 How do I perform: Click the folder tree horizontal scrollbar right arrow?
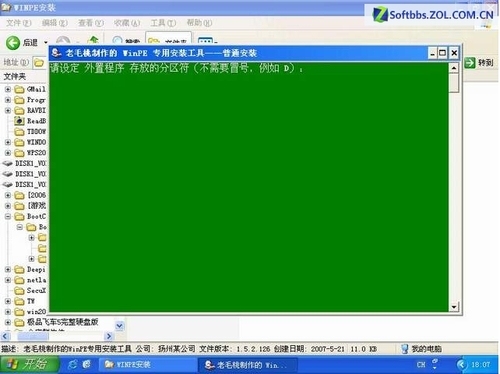pyautogui.click(x=109, y=336)
